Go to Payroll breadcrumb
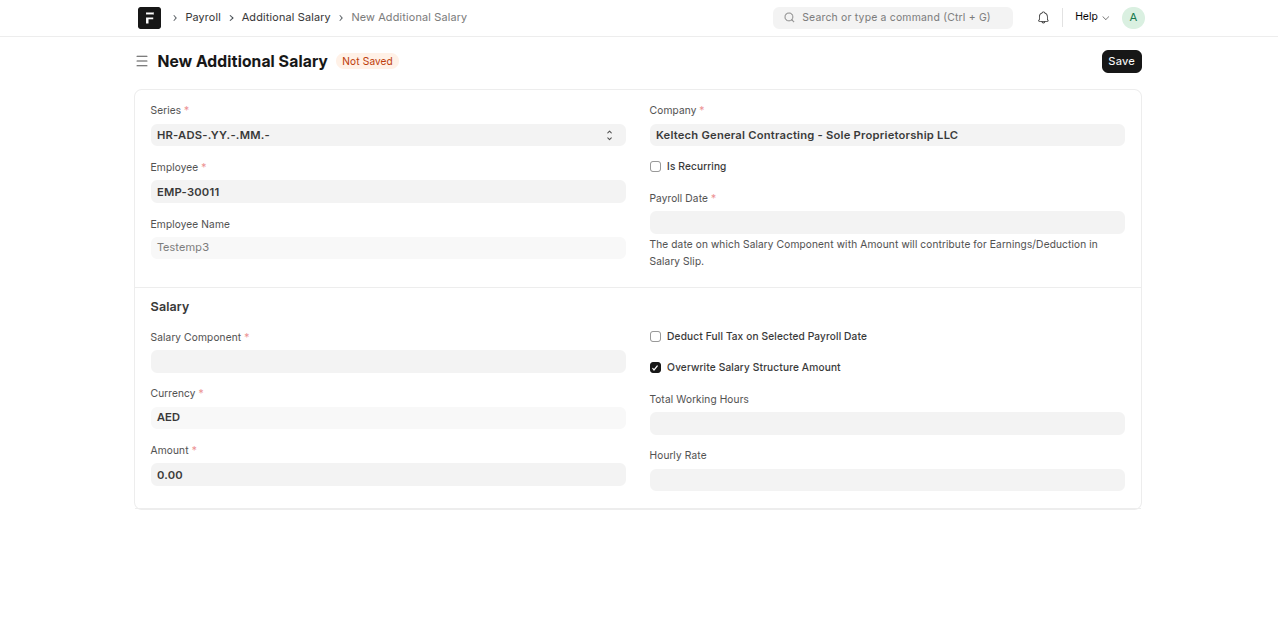 pos(203,18)
